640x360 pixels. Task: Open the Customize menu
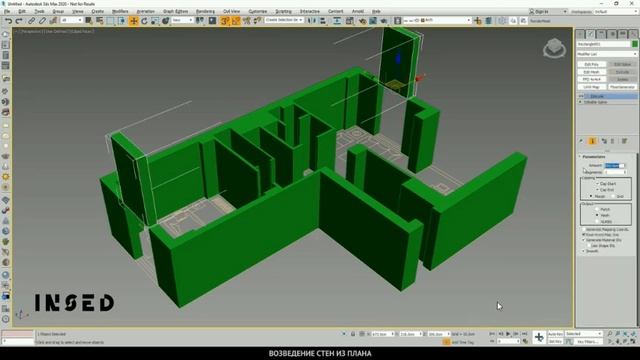coord(258,11)
